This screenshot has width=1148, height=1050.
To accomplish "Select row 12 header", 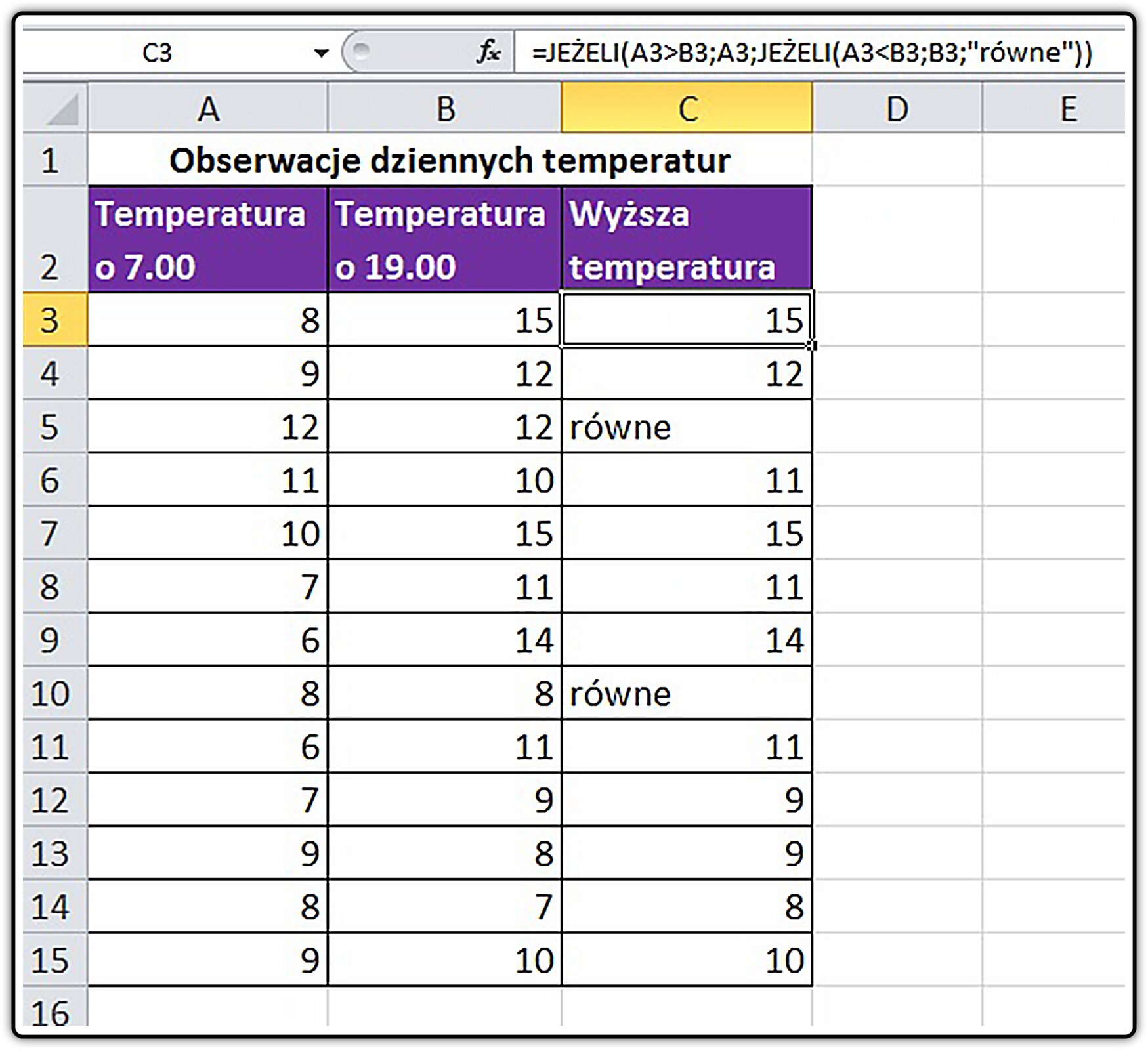I will pyautogui.click(x=55, y=800).
